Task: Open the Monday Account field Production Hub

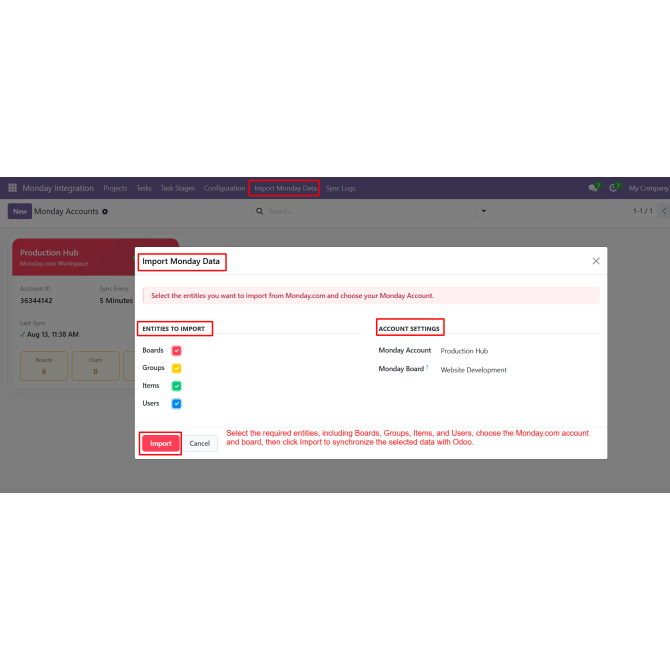Action: [x=464, y=351]
